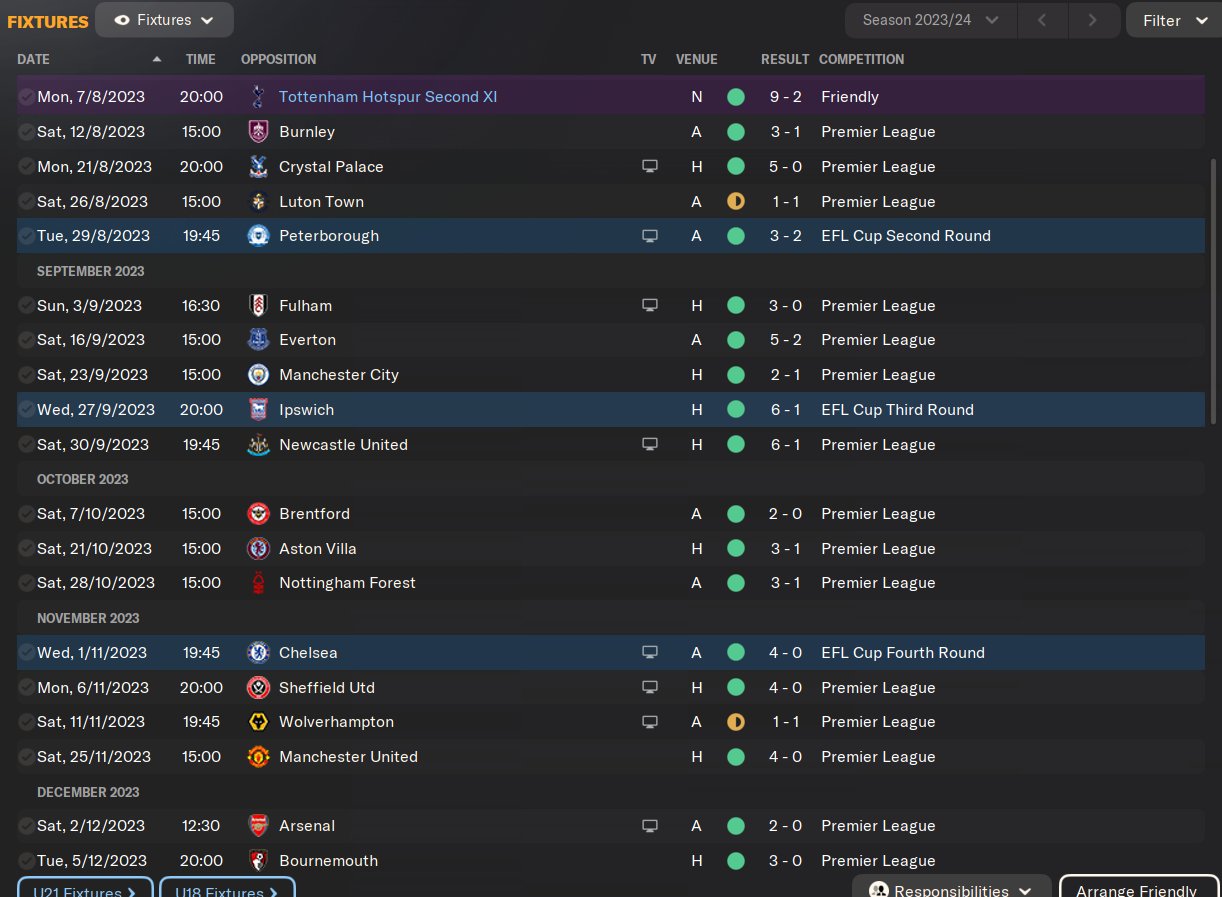Click the Tottenham Hotspur Second XI club badge
The height and width of the screenshot is (897, 1222).
(258, 97)
